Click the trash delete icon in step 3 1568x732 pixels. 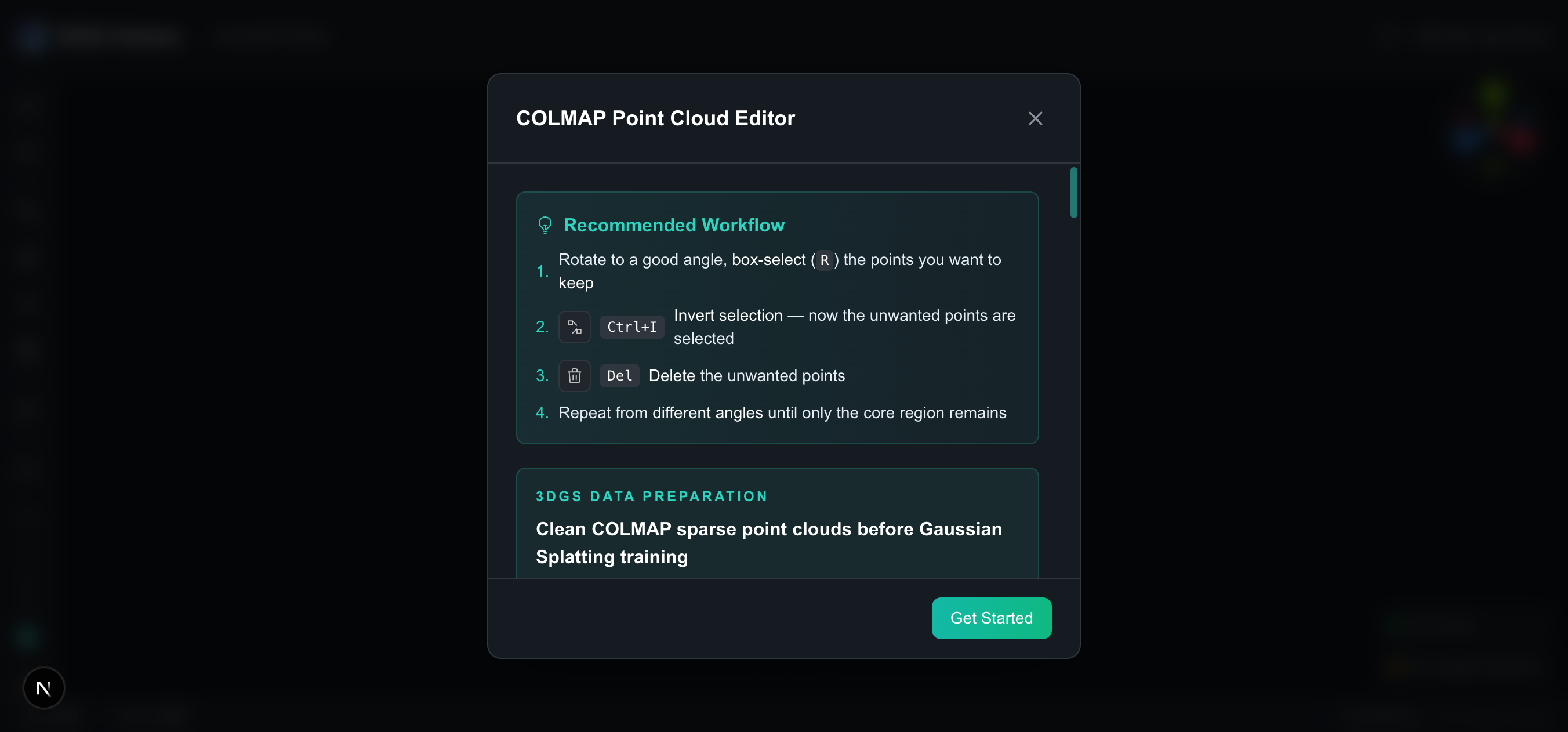(x=574, y=376)
